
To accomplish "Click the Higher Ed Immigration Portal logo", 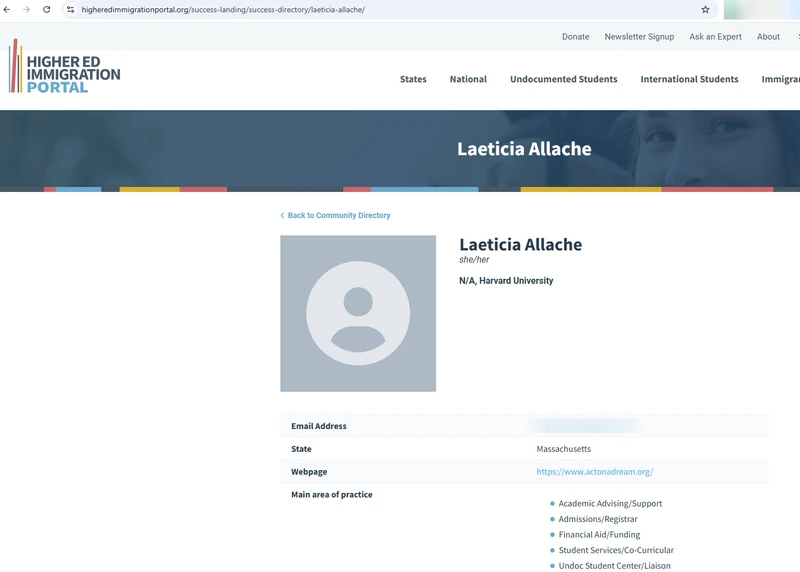I will (x=65, y=66).
